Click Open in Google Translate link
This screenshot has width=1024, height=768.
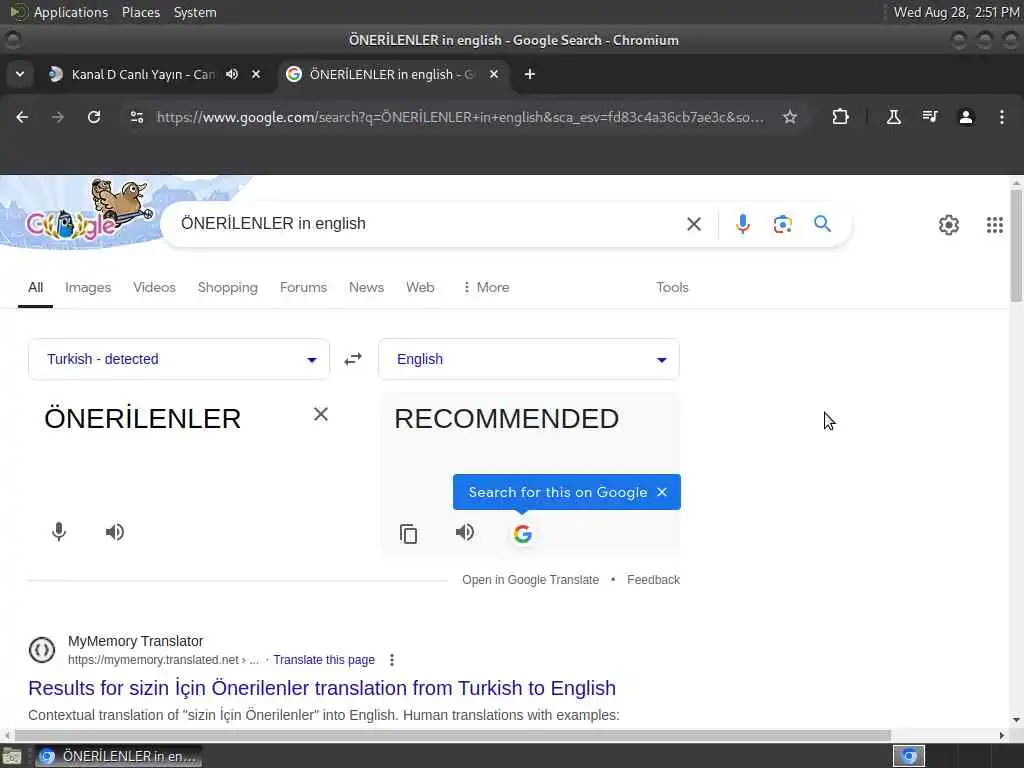(530, 580)
